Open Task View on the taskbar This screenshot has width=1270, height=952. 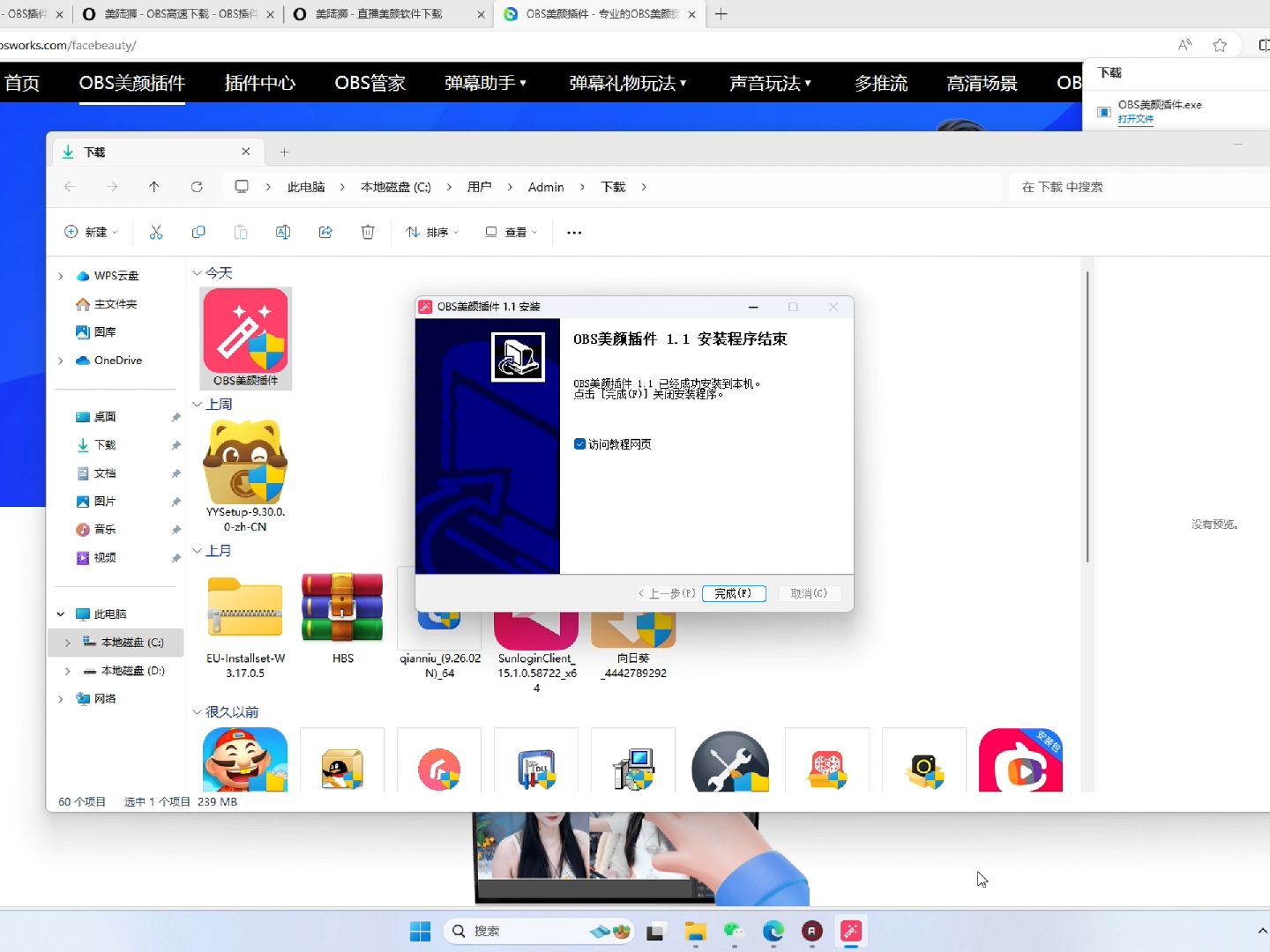655,931
